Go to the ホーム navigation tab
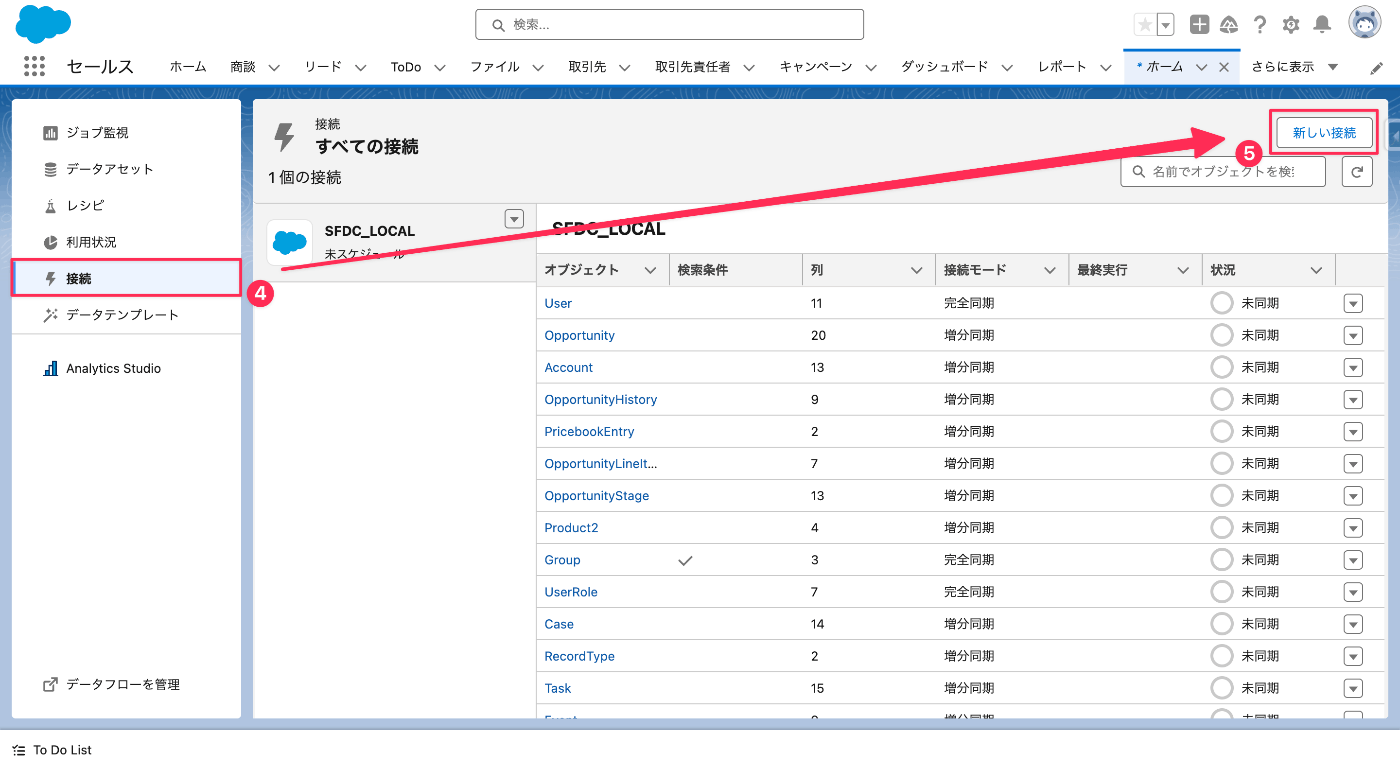This screenshot has height=769, width=1400. [x=188, y=67]
